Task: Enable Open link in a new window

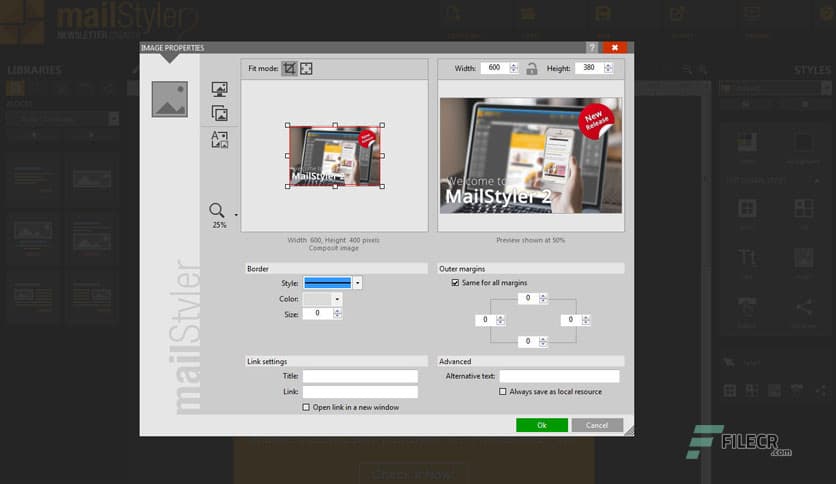Action: (306, 407)
